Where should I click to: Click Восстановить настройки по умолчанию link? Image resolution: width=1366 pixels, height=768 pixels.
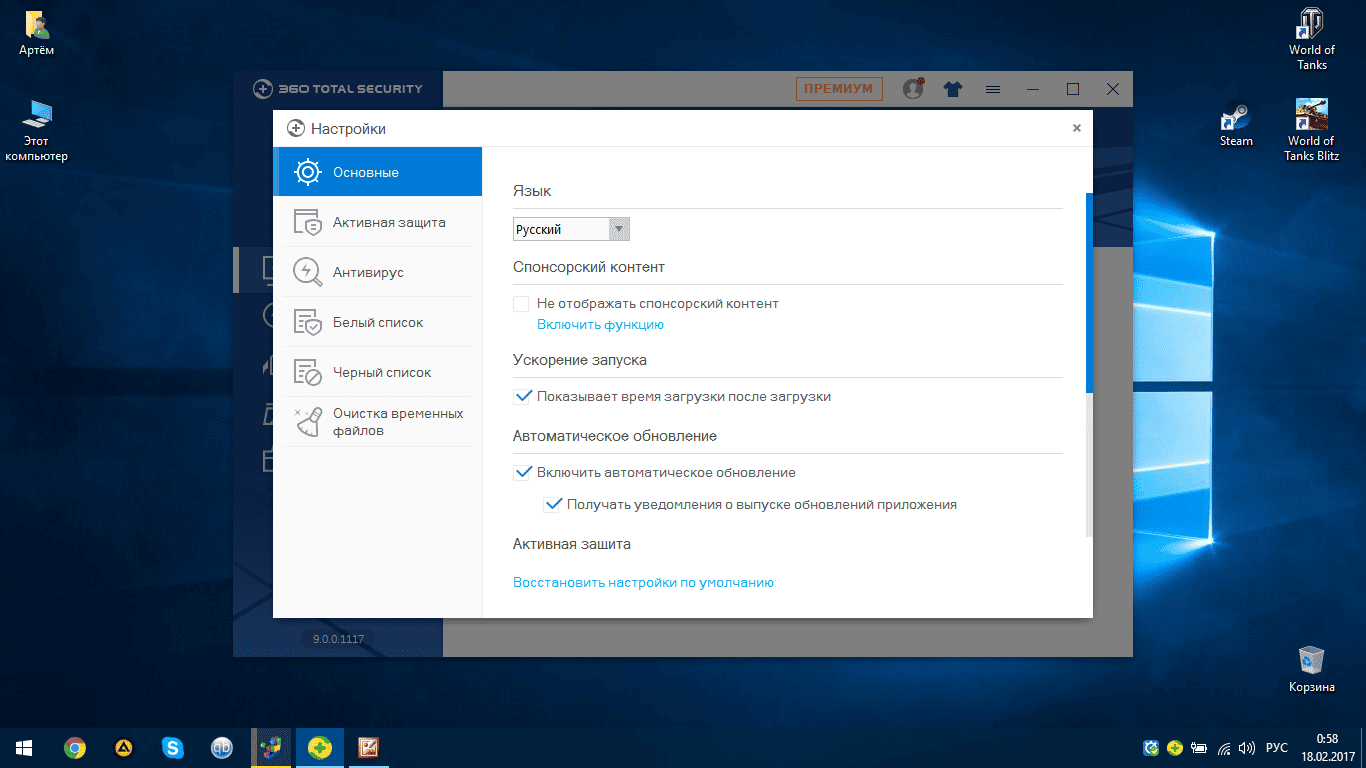pos(643,582)
